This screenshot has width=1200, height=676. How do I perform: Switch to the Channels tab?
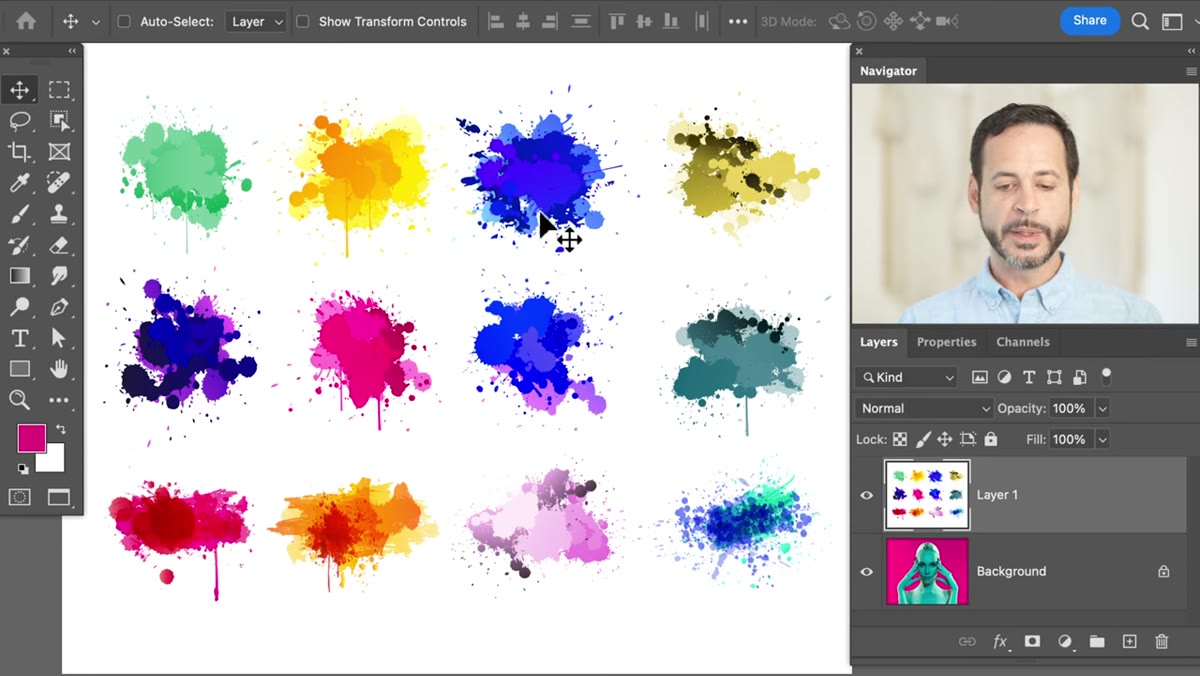1023,342
